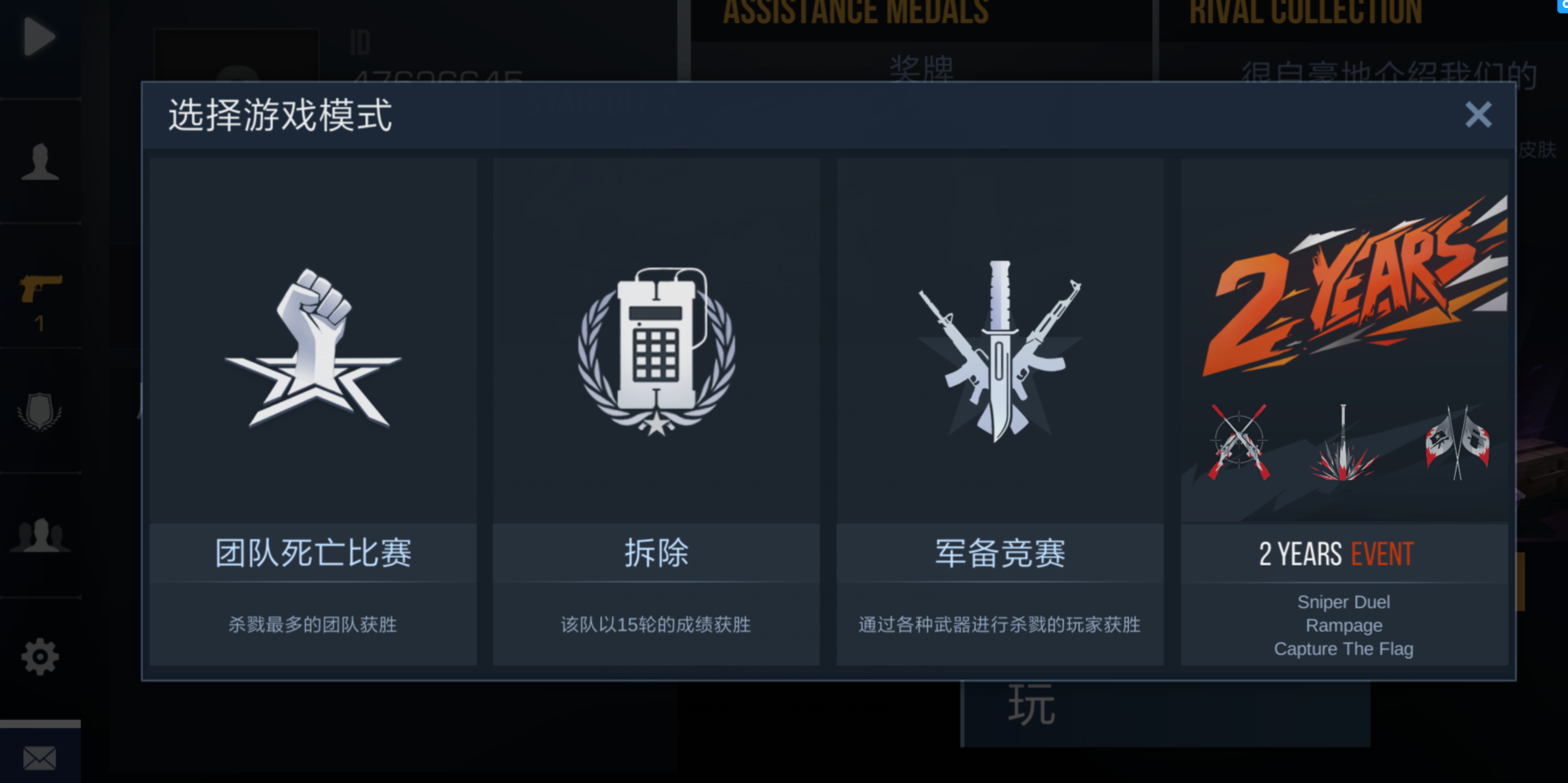Image resolution: width=1568 pixels, height=783 pixels.
Task: Select the knife and rifles arms race emblem
Action: (x=1000, y=351)
